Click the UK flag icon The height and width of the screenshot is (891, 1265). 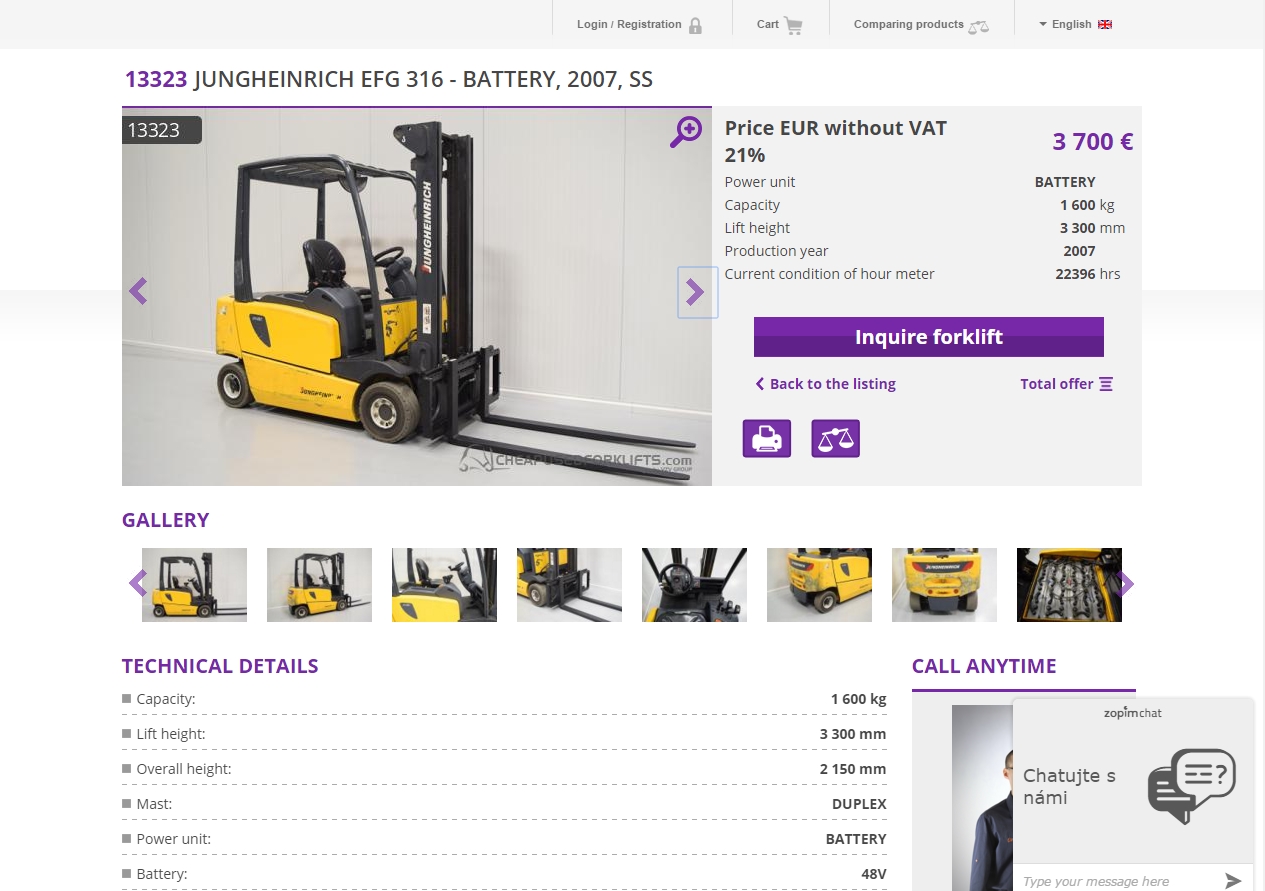click(1105, 24)
